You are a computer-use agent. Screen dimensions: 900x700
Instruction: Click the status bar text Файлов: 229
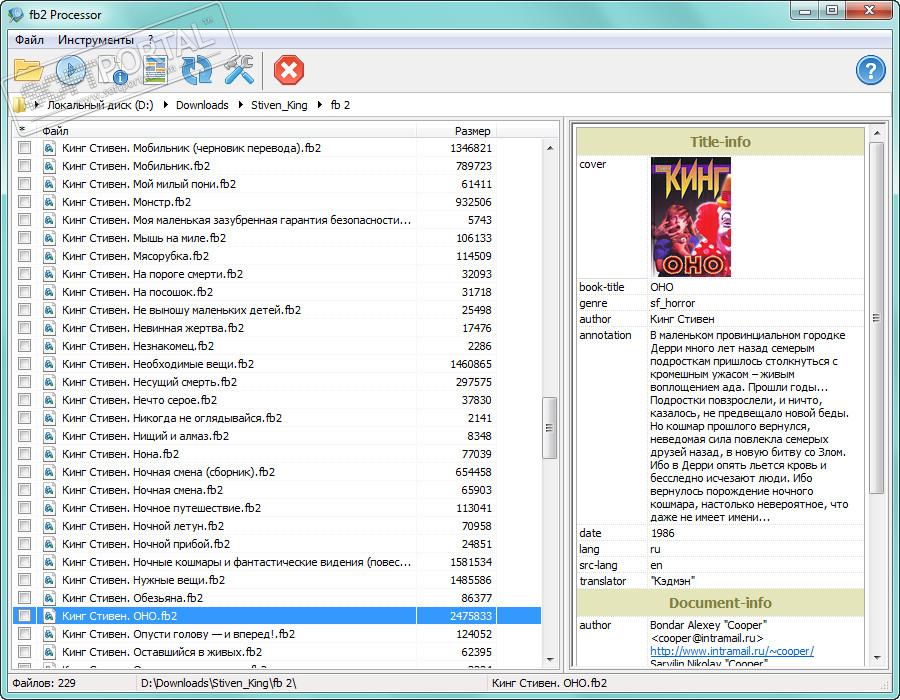(x=44, y=683)
